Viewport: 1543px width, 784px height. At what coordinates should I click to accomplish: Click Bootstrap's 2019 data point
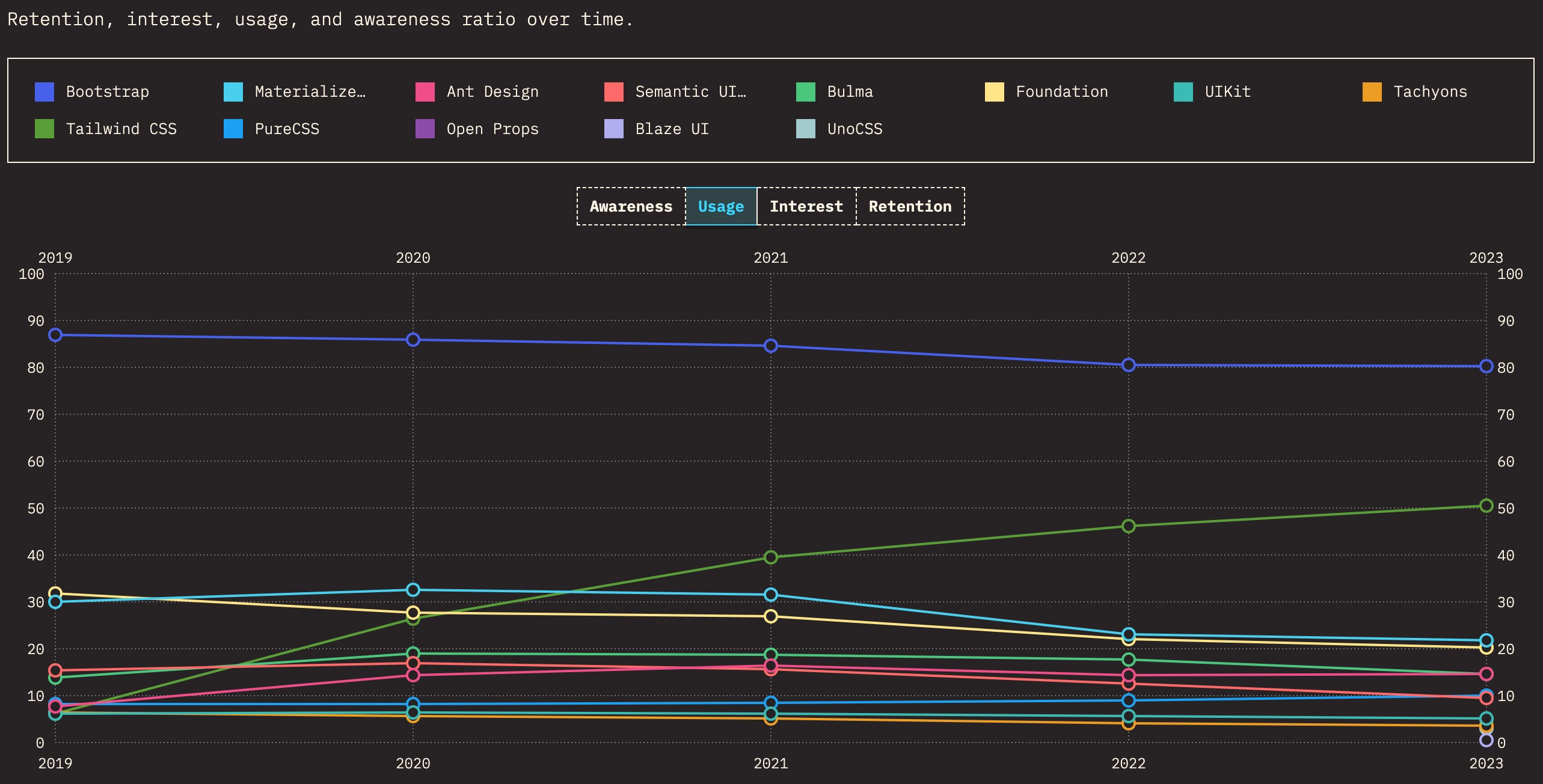(x=55, y=335)
